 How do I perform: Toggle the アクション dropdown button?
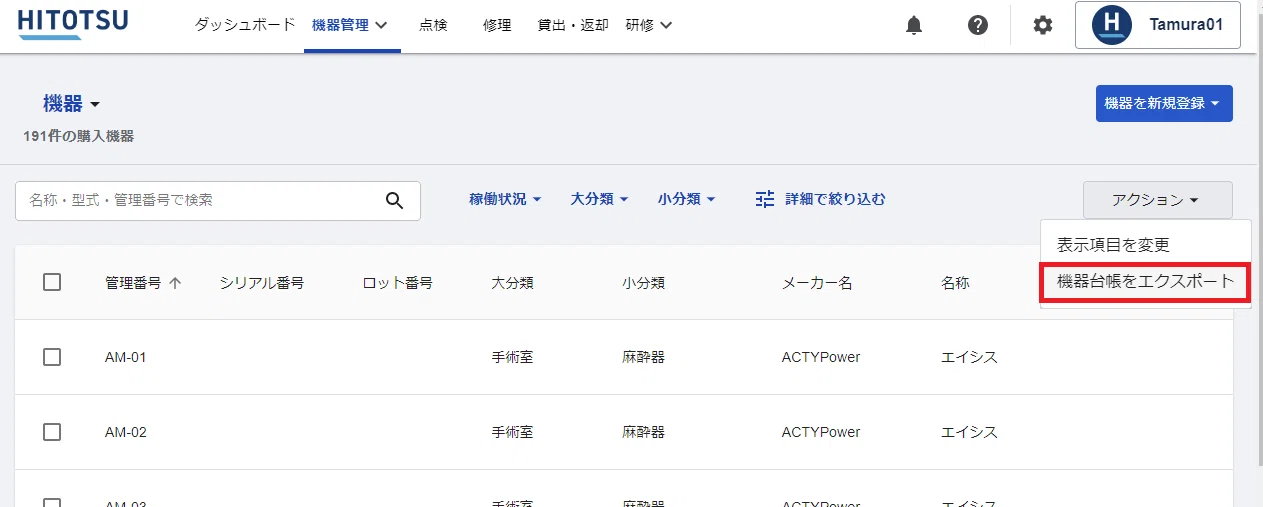[x=1158, y=200]
